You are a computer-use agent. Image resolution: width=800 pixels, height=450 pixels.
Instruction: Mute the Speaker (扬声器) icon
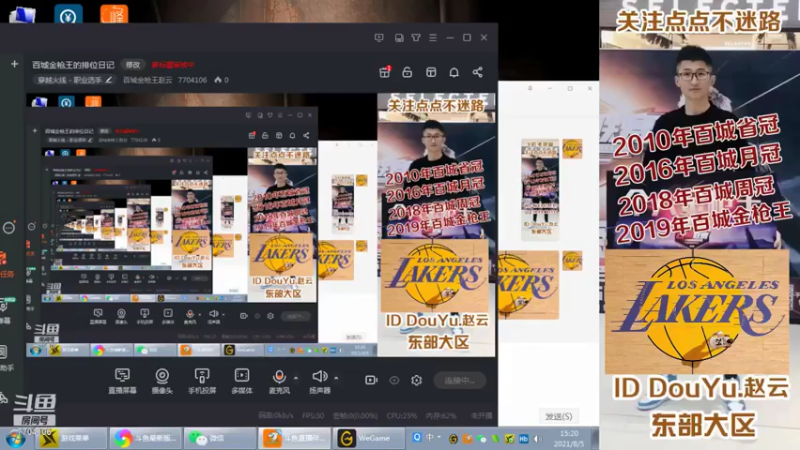click(319, 377)
